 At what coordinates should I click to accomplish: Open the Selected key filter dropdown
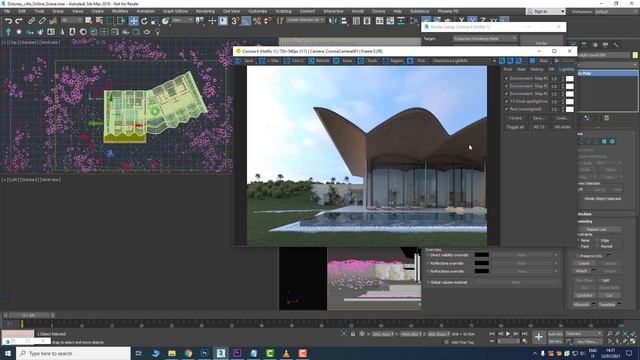(584, 334)
